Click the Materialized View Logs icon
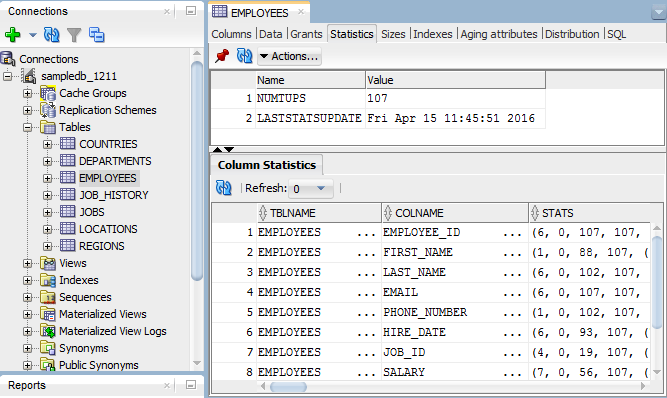Screen dimensions: 667x398 click(48, 332)
